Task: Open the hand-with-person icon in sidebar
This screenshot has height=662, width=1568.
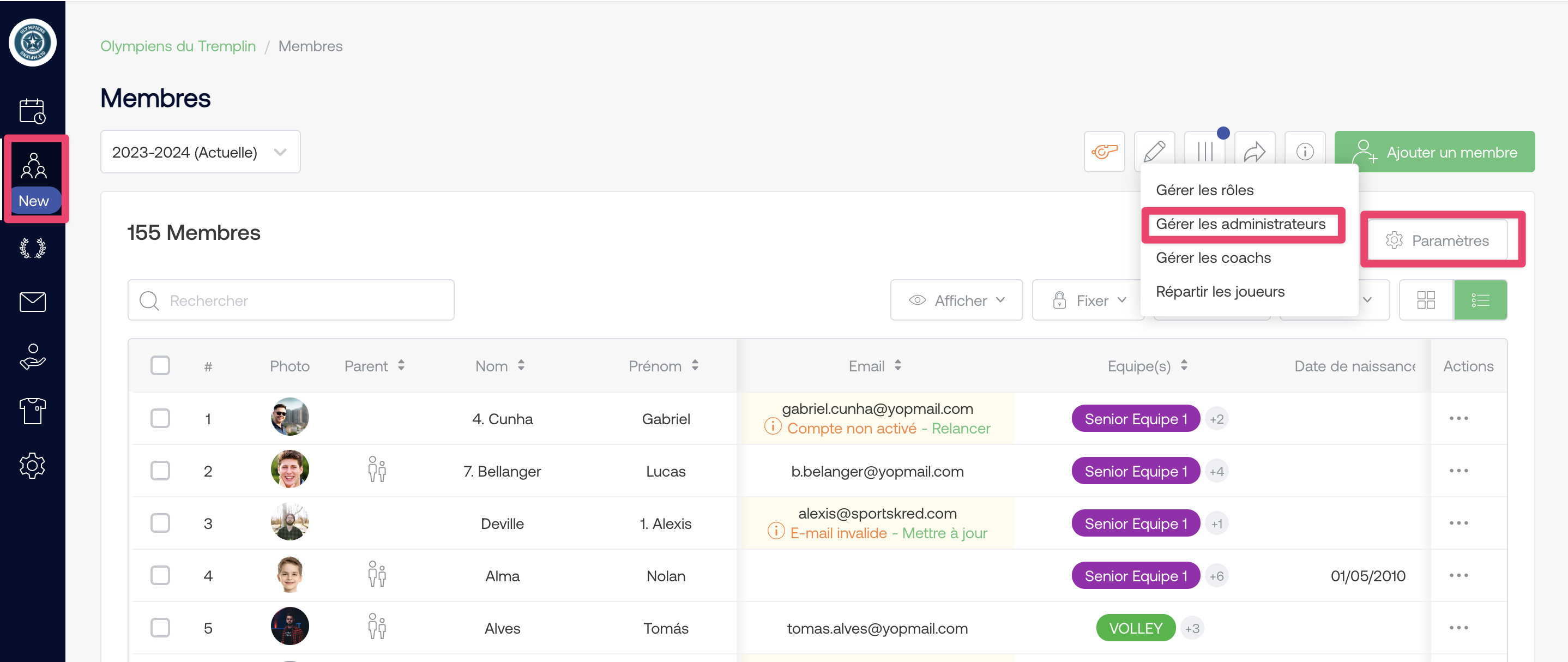Action: tap(32, 356)
